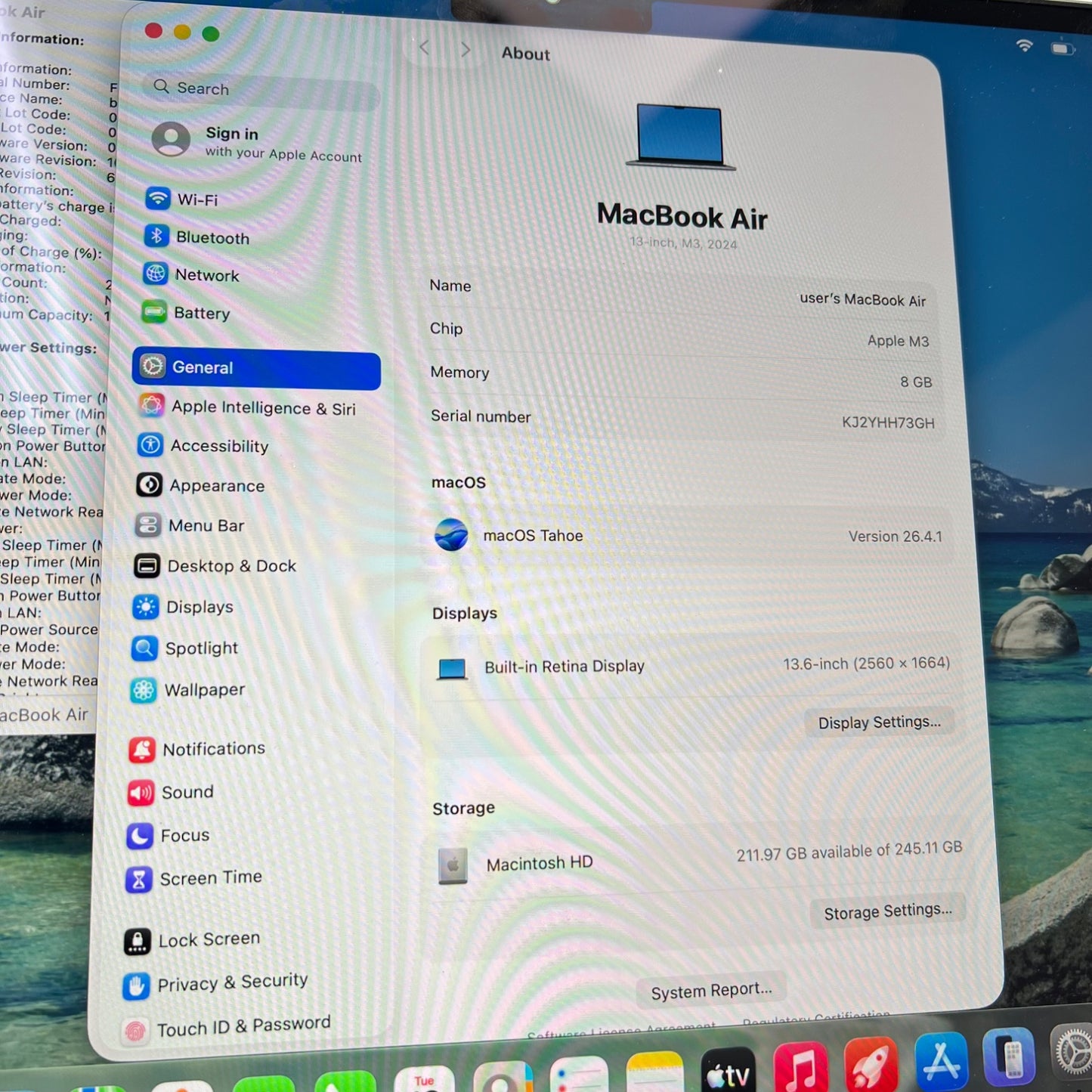The width and height of the screenshot is (1092, 1092).
Task: Open Reminders from the Dock
Action: click(x=579, y=1075)
